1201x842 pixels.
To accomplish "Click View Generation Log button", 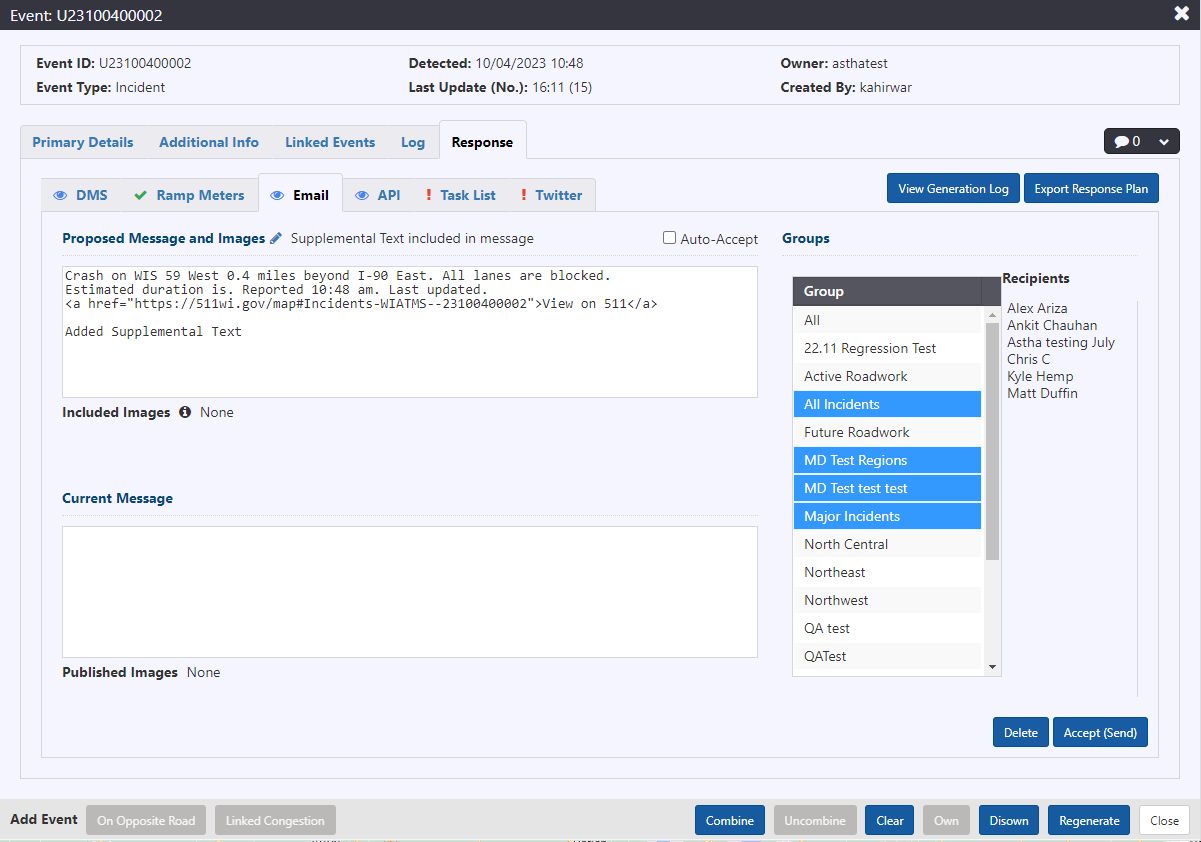I will [x=953, y=188].
